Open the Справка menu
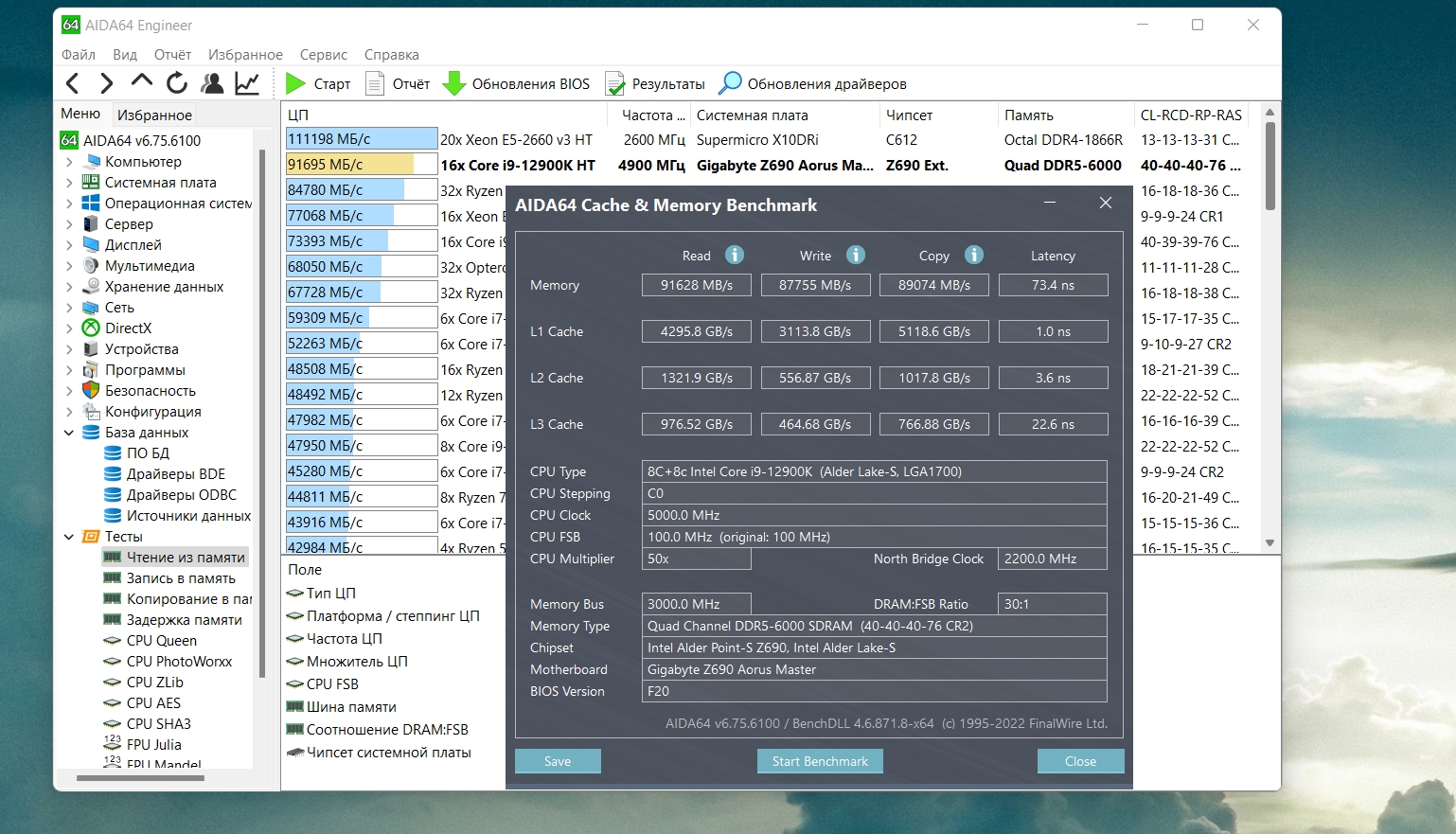The width and height of the screenshot is (1456, 834). [x=391, y=55]
